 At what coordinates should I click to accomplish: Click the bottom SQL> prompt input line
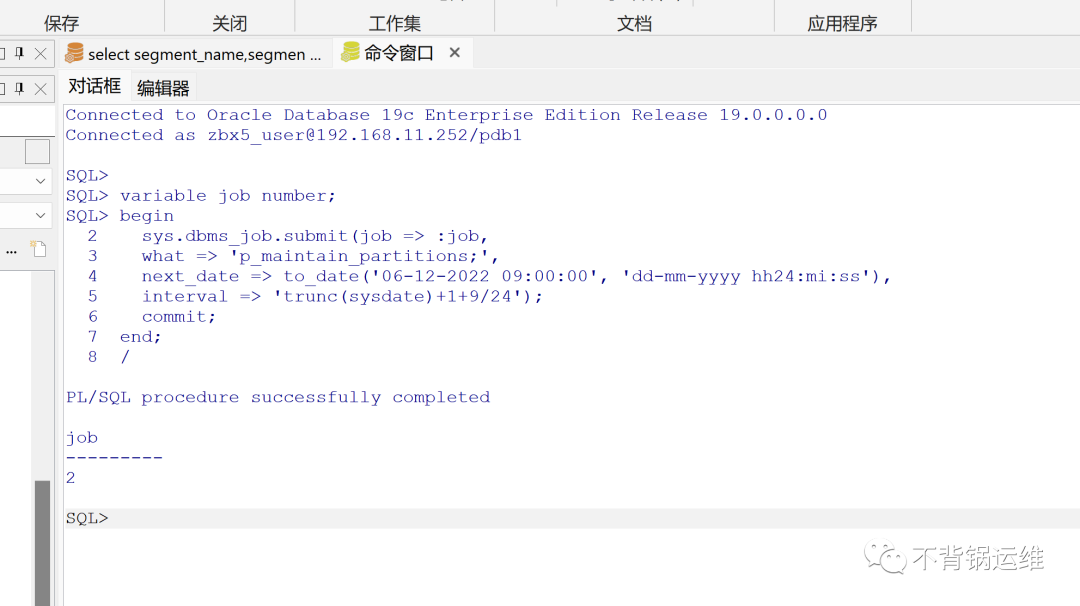(572, 519)
